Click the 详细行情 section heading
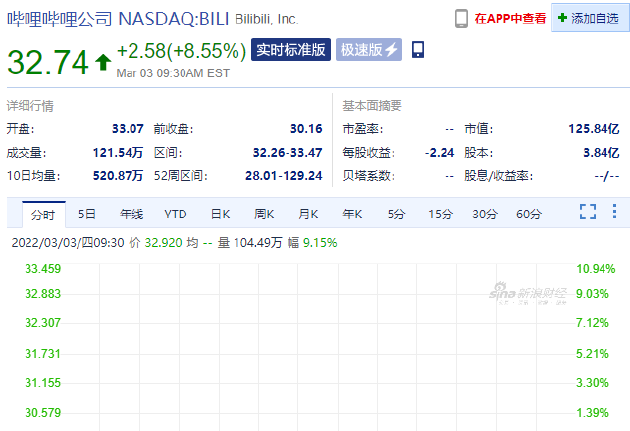Viewport: 630px width, 431px height. (x=30, y=106)
